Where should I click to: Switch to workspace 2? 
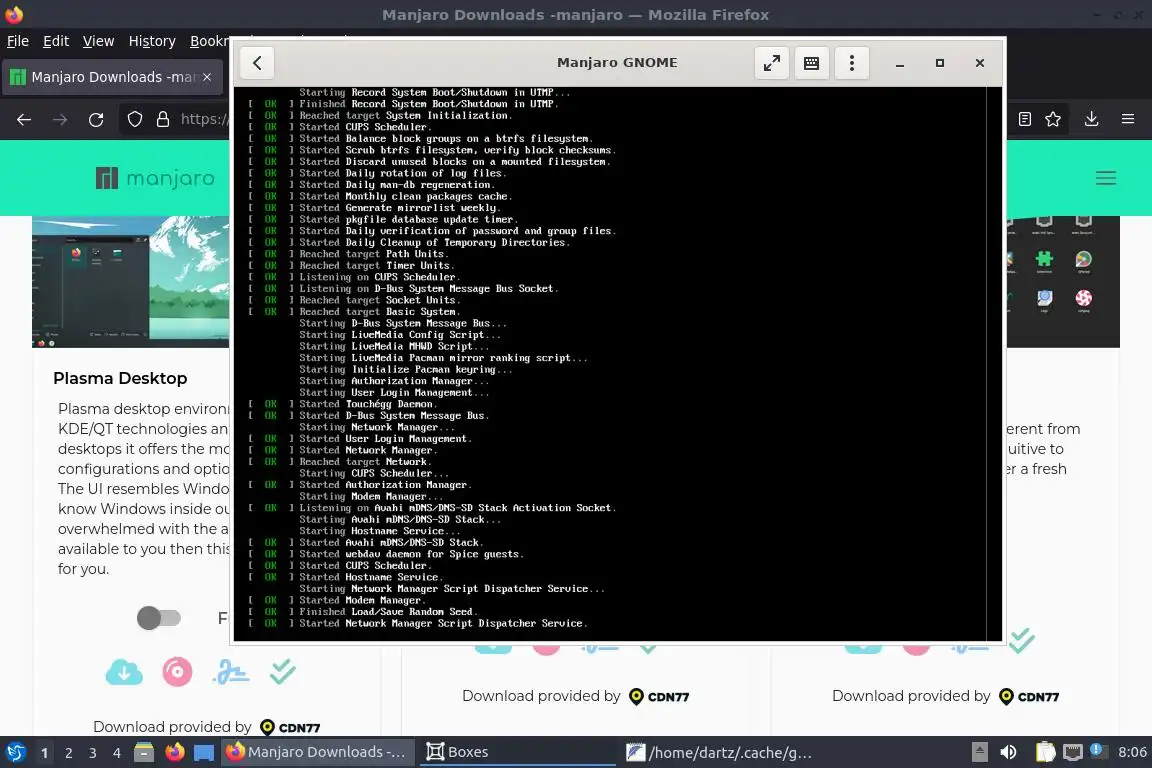(x=68, y=753)
